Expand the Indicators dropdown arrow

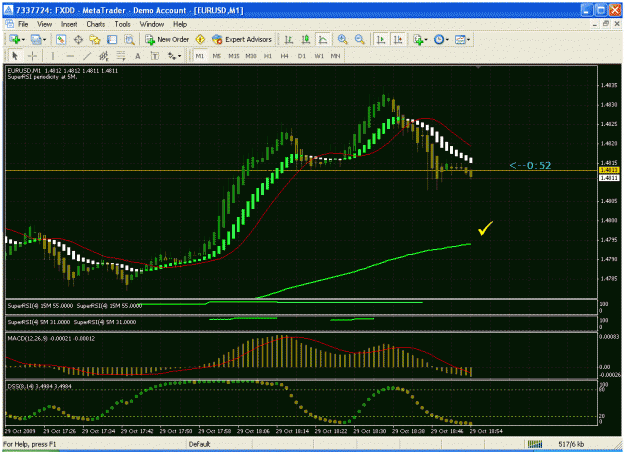(x=426, y=40)
